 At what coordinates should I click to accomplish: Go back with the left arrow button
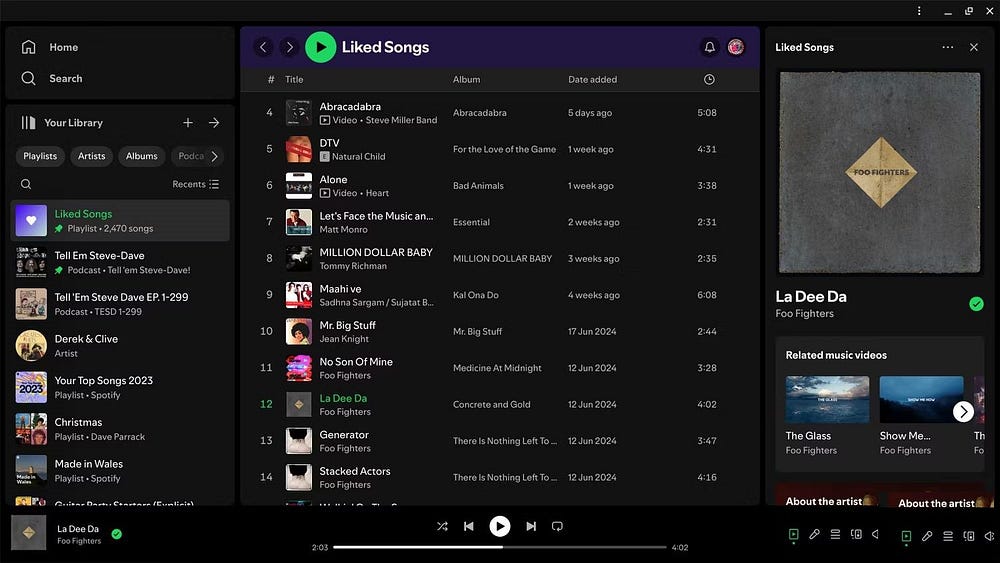tap(263, 47)
